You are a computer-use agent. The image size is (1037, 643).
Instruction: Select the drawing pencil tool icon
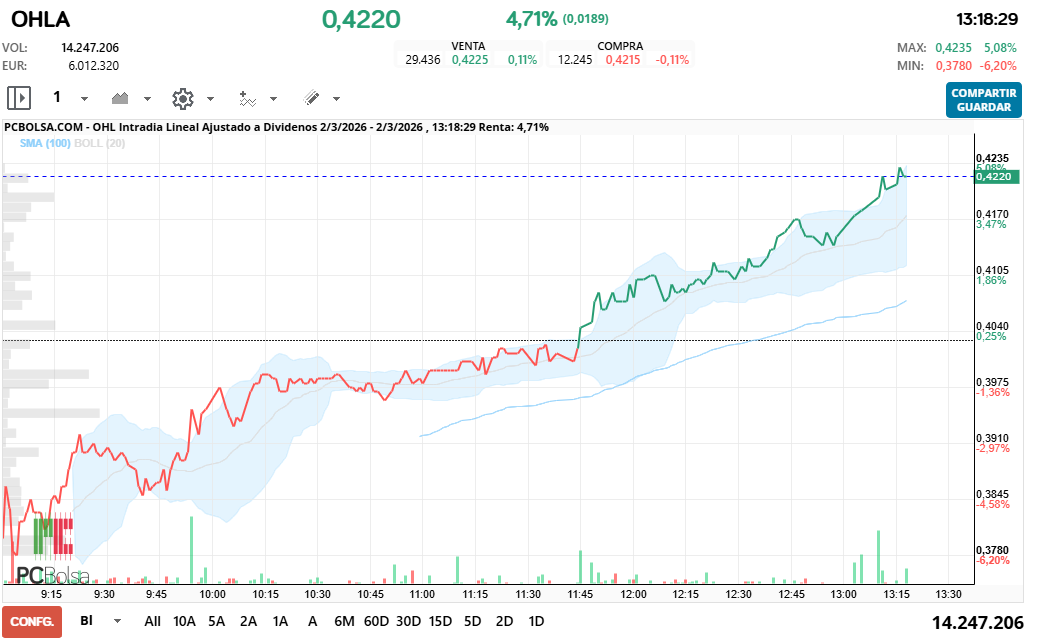[311, 98]
